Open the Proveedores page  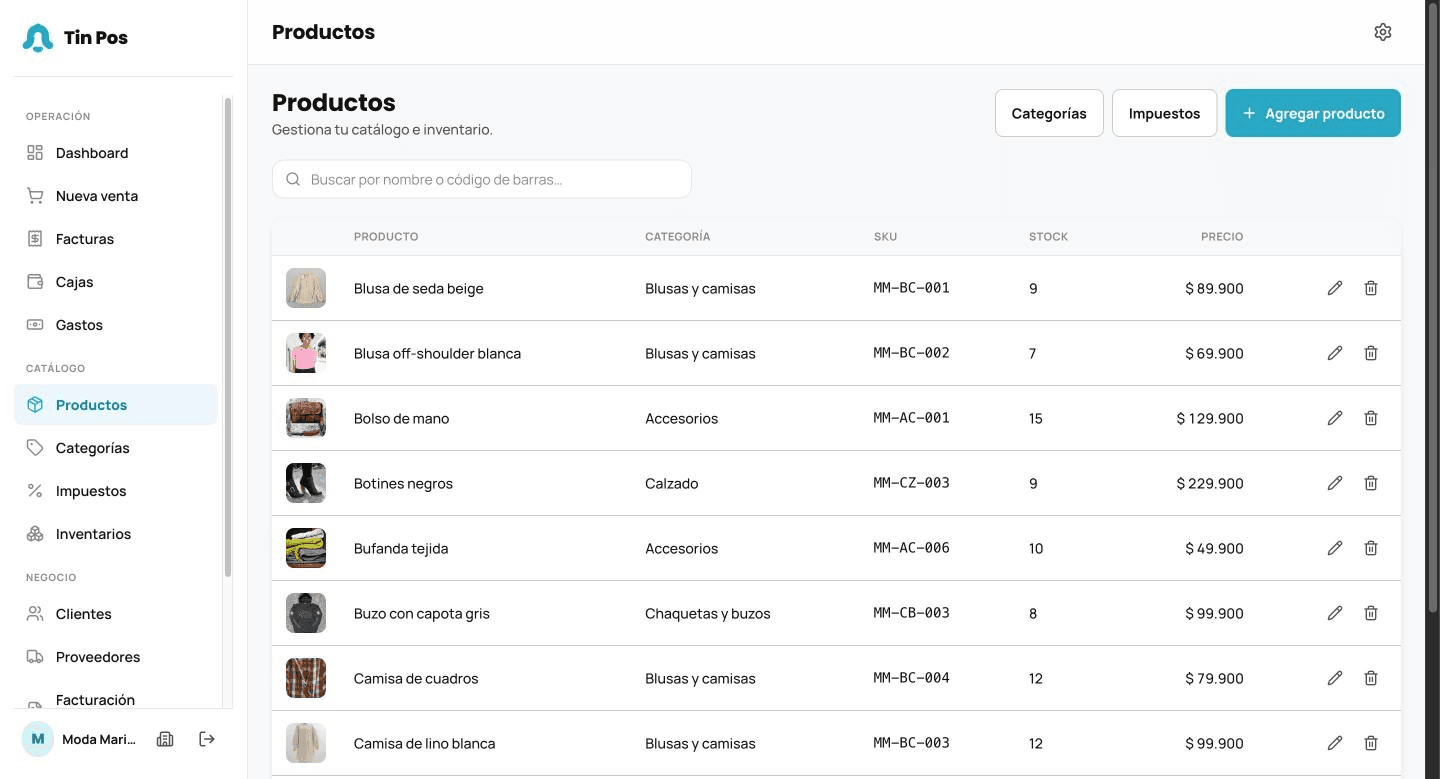[116, 657]
